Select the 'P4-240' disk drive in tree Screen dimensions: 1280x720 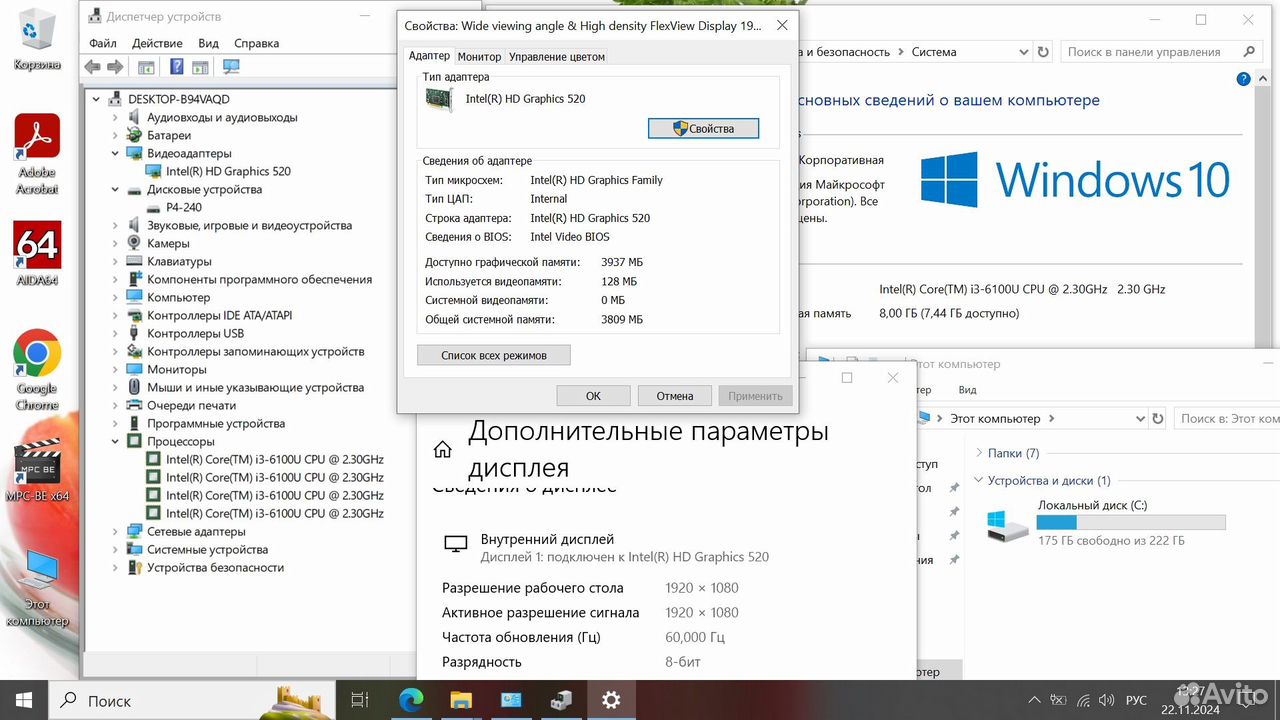(x=183, y=207)
